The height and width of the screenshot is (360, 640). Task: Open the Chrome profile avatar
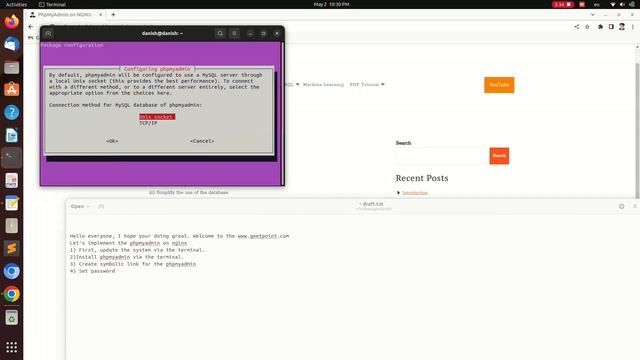click(x=622, y=27)
